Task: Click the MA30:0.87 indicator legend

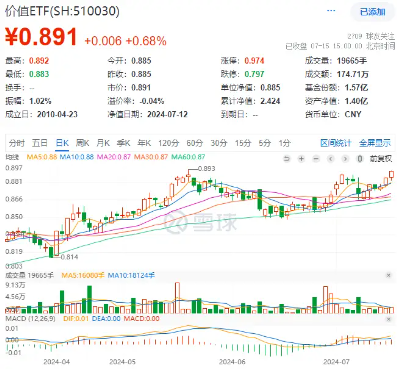Action: pyautogui.click(x=151, y=157)
